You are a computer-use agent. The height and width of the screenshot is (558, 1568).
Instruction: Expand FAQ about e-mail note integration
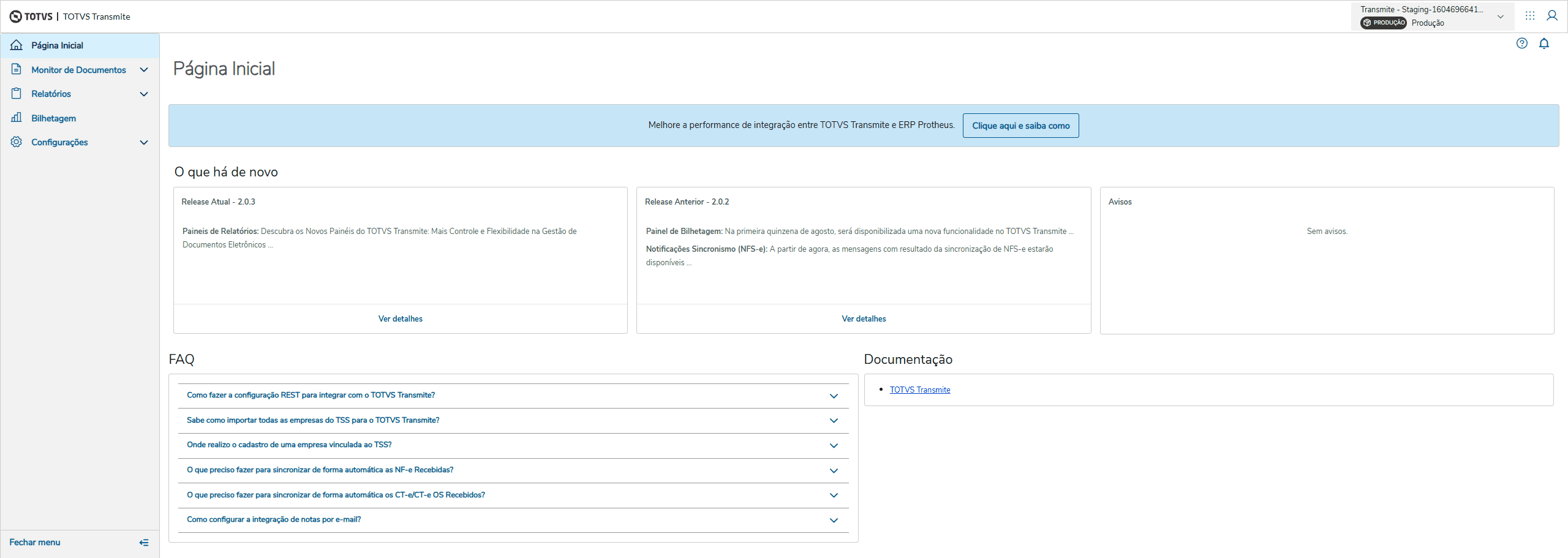(834, 520)
